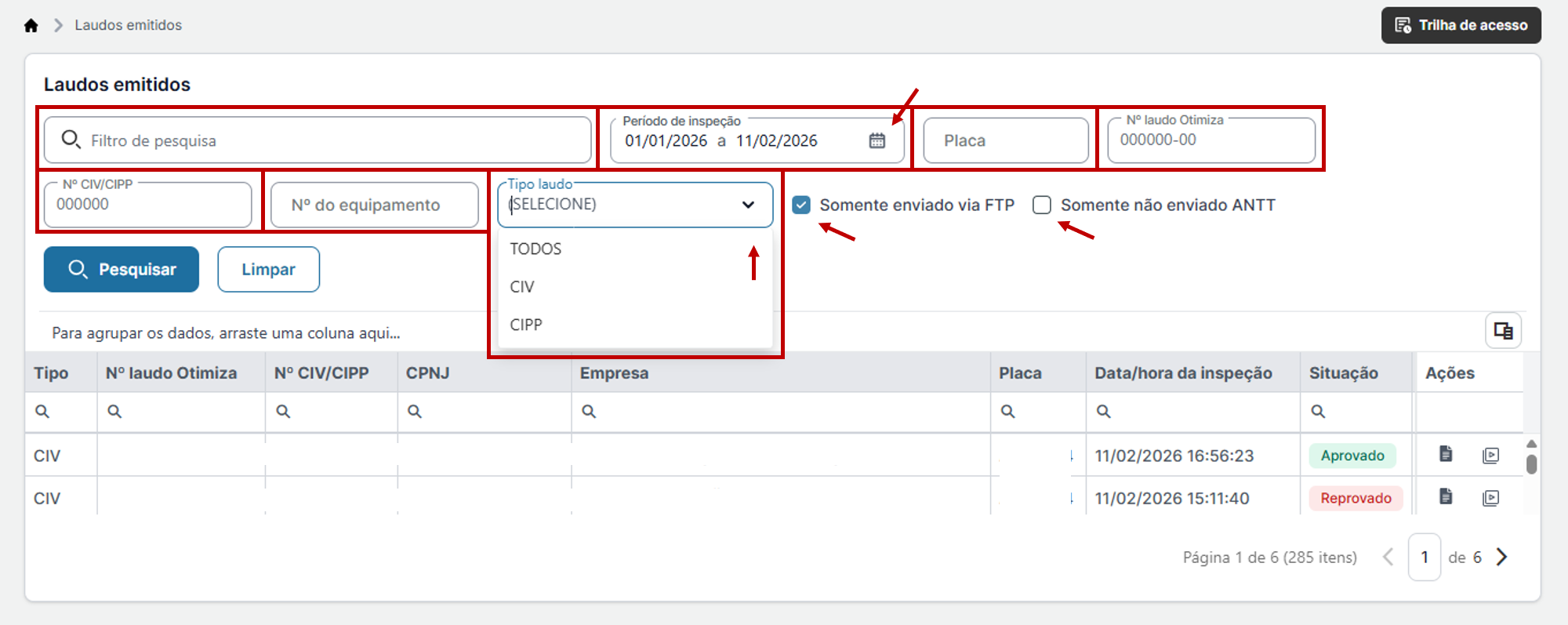View document for the Aprovado row

click(1446, 454)
